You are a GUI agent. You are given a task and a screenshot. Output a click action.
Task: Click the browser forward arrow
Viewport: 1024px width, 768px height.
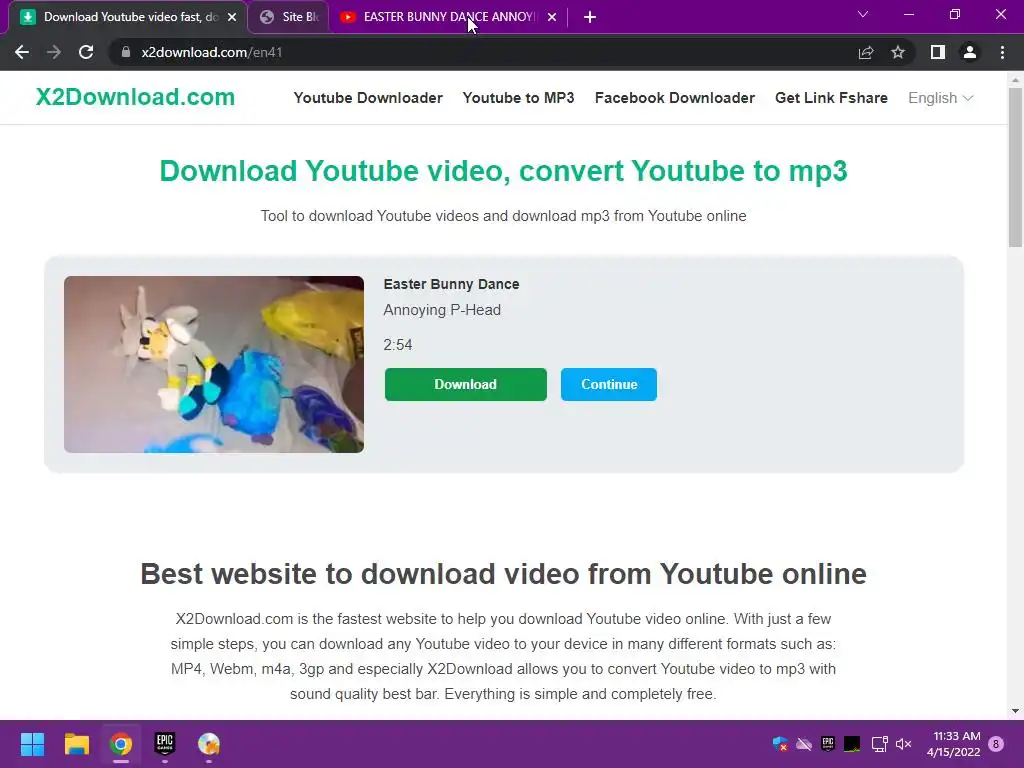pyautogui.click(x=54, y=52)
